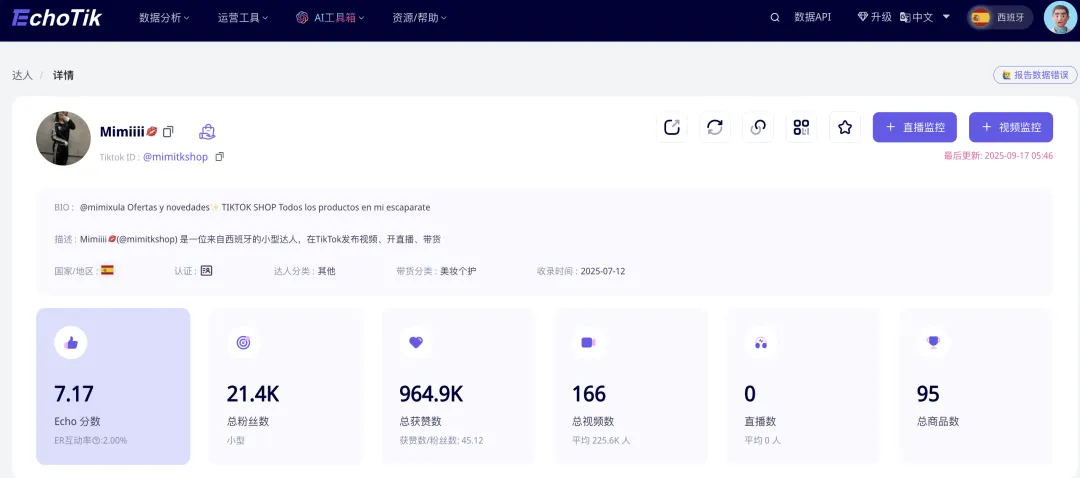Click the 95 total products value

coord(928,394)
